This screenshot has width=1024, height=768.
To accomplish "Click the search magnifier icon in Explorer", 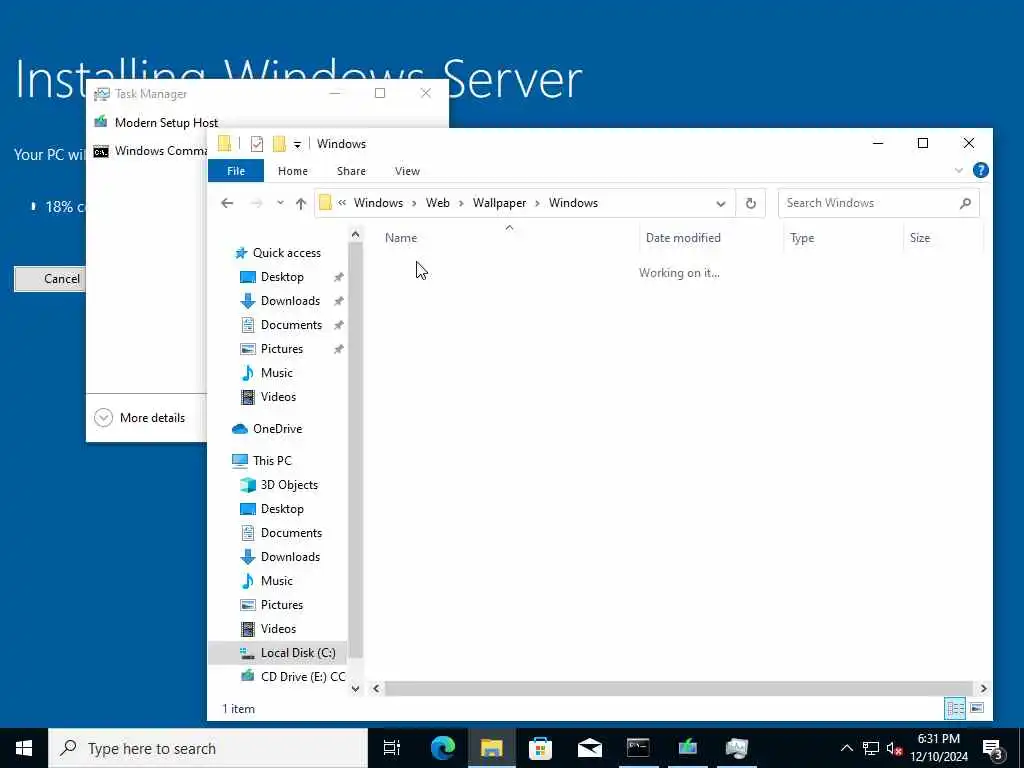I will pos(965,203).
